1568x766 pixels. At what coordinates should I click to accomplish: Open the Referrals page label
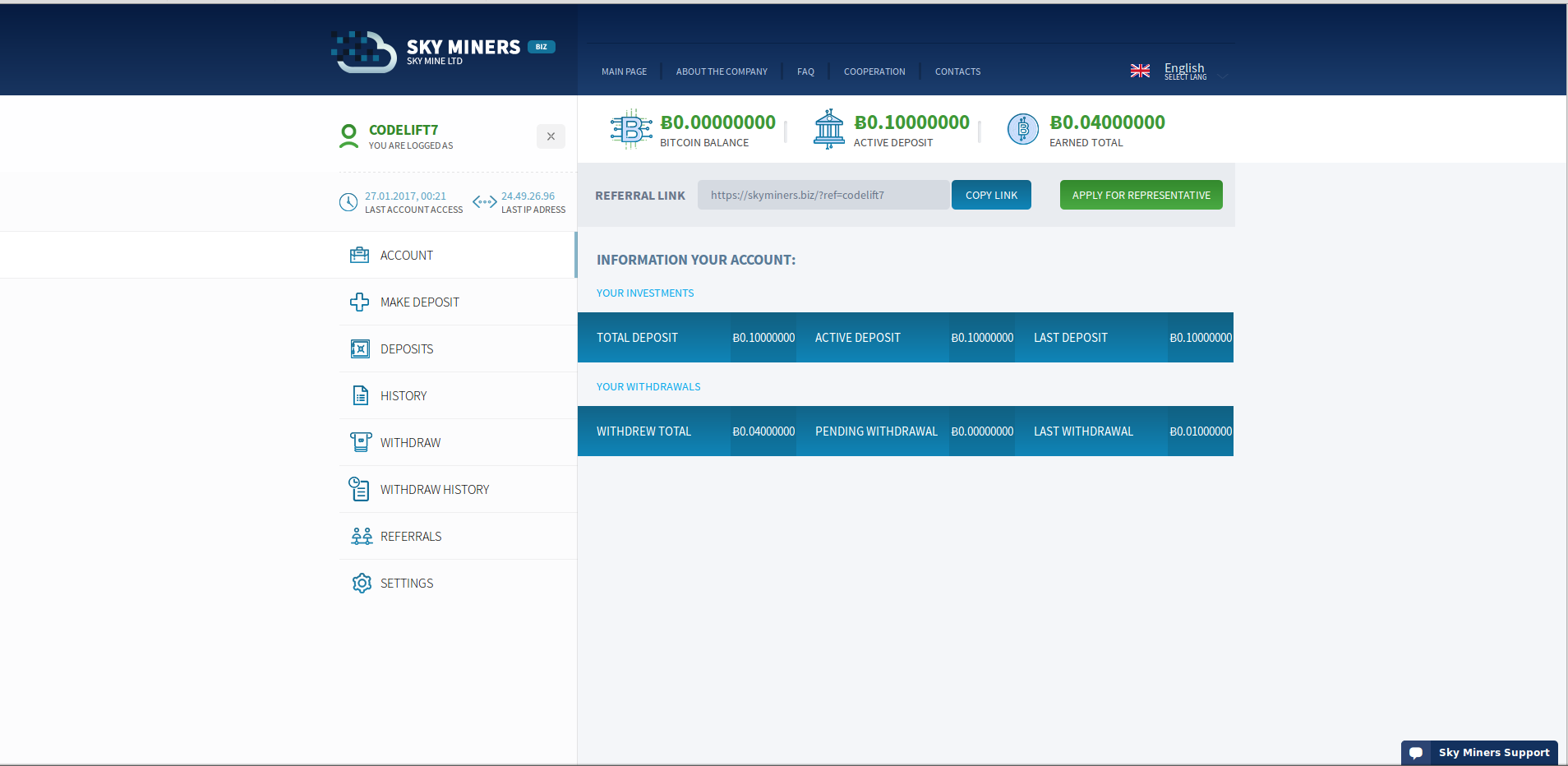click(x=411, y=537)
